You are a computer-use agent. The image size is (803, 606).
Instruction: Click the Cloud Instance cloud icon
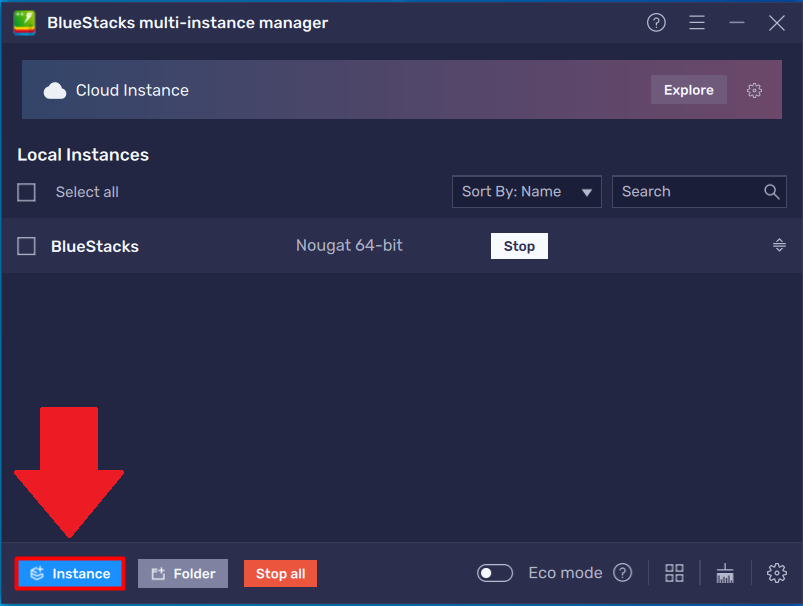[55, 91]
